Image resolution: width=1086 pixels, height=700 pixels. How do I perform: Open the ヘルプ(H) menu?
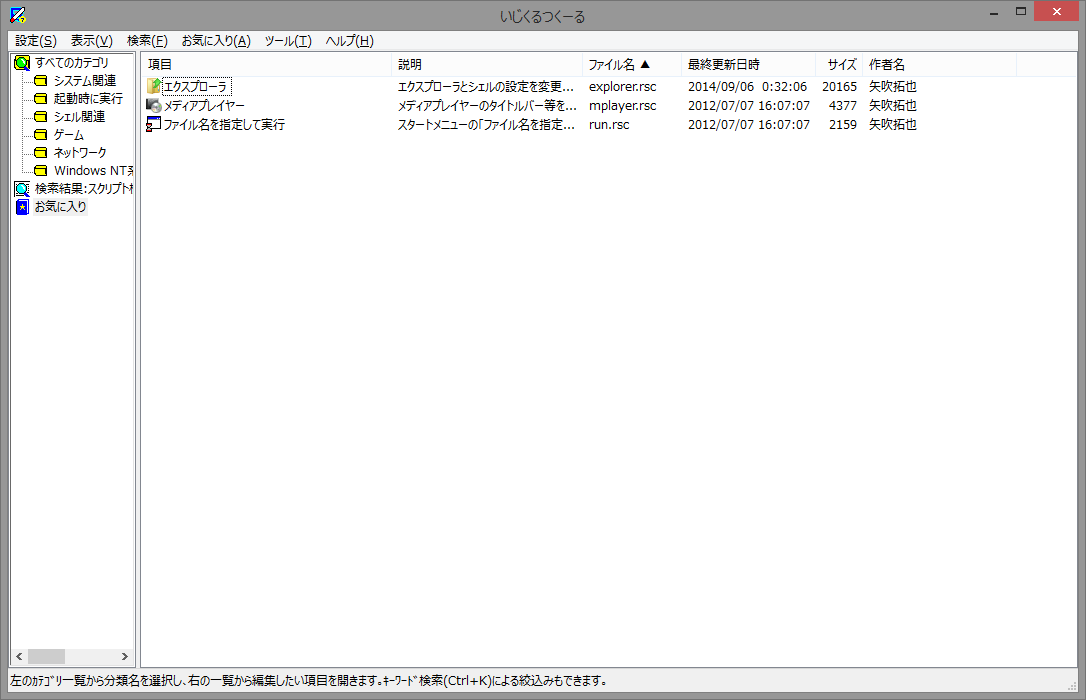(350, 41)
